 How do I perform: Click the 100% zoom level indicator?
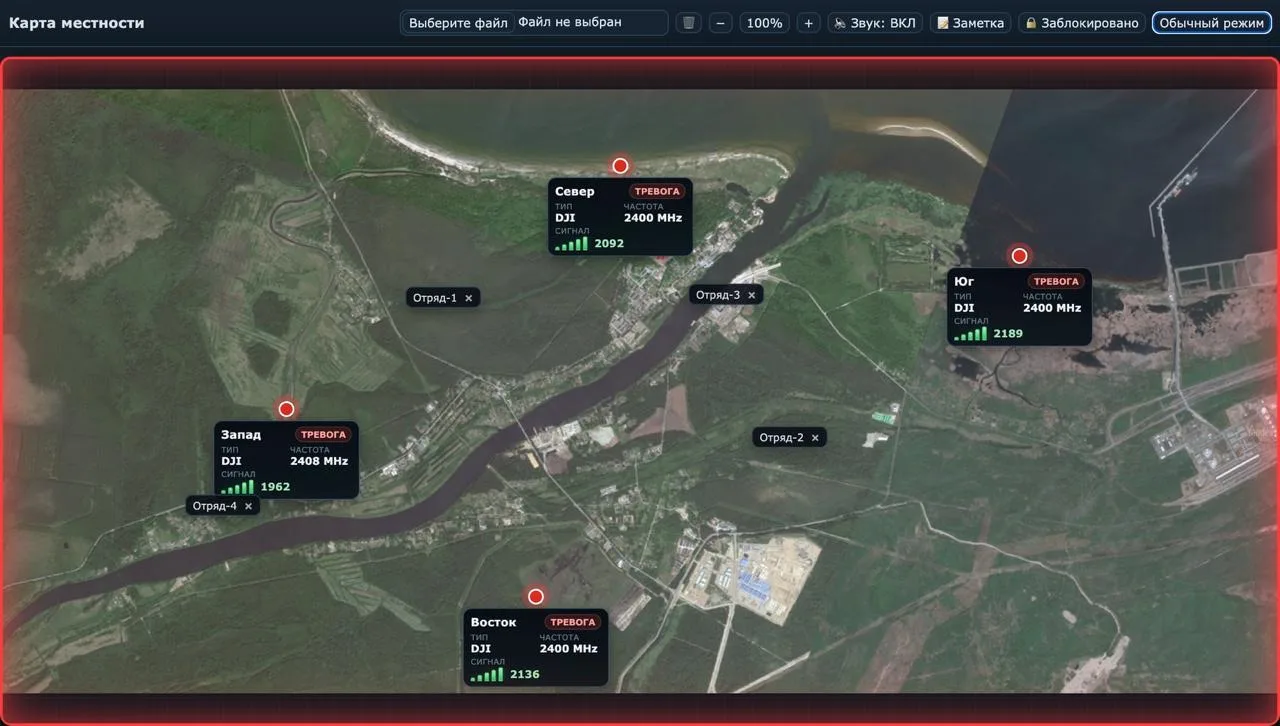(x=765, y=23)
